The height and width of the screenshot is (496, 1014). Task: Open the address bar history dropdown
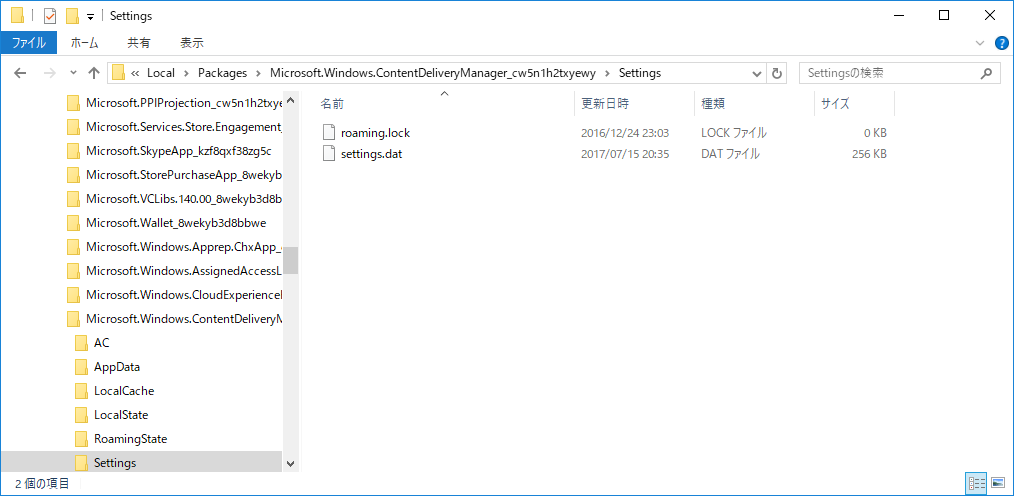756,73
